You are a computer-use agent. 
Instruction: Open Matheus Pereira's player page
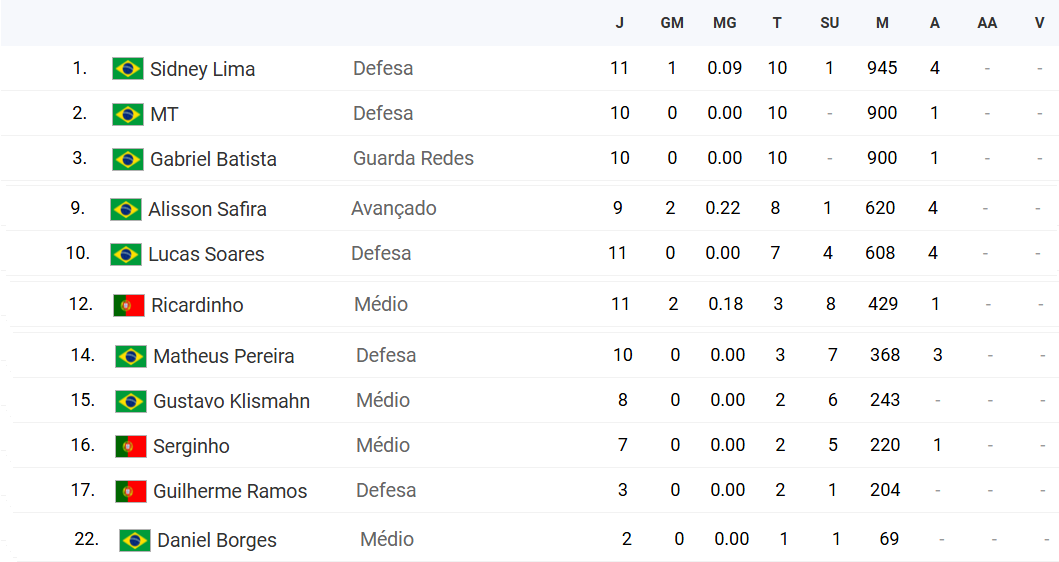tap(223, 356)
